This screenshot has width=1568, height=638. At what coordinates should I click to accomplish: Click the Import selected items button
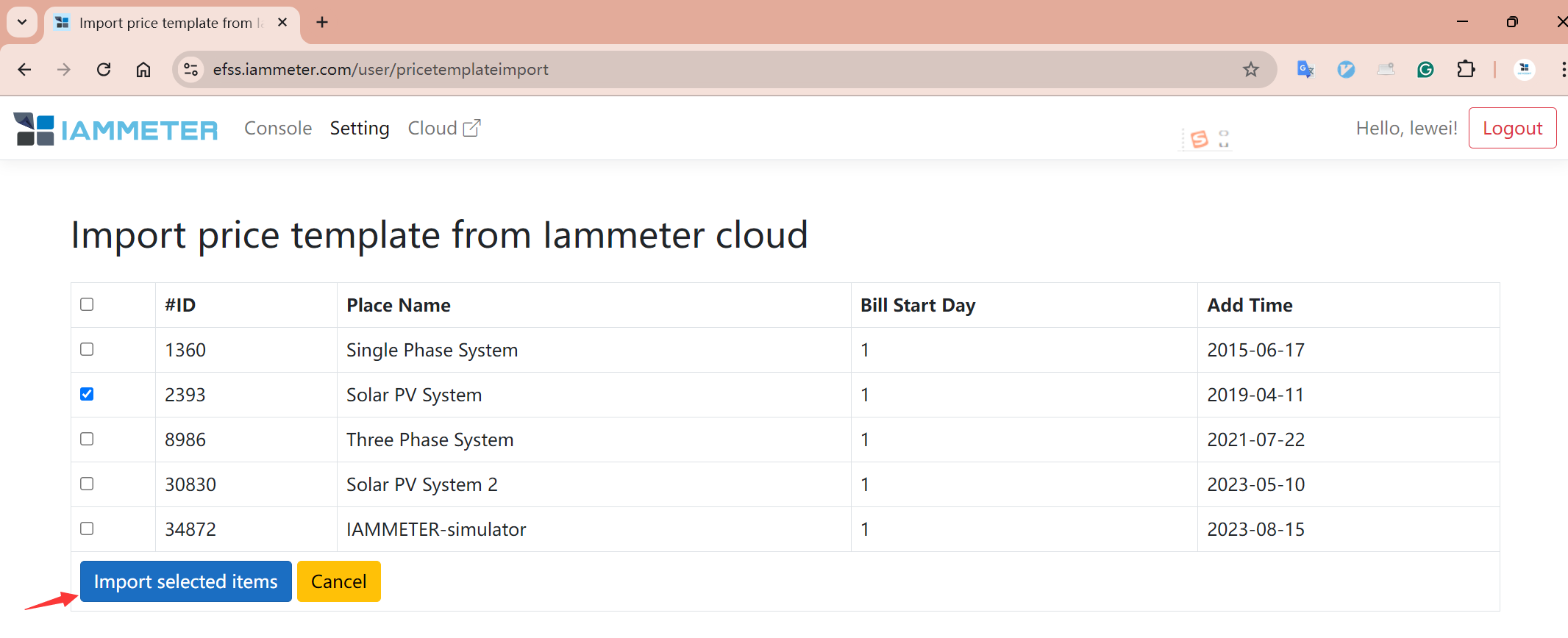186,581
